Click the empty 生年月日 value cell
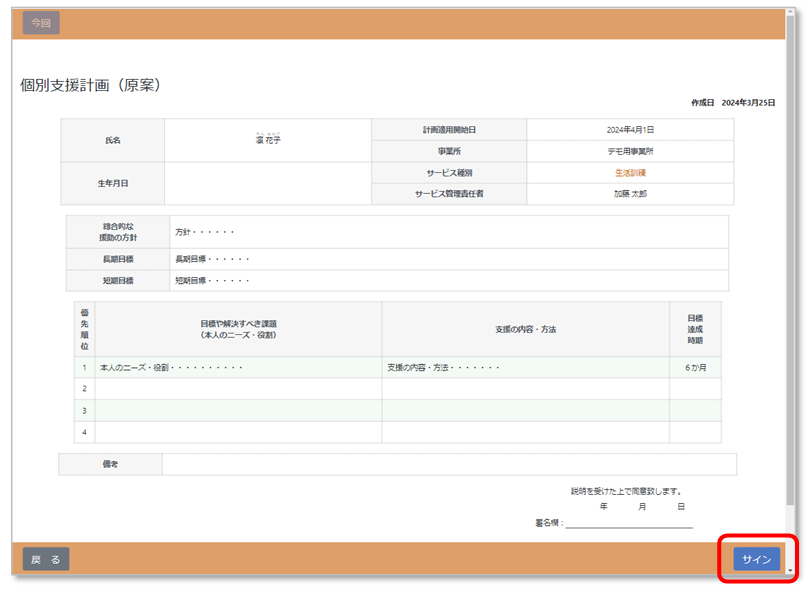 coord(268,184)
